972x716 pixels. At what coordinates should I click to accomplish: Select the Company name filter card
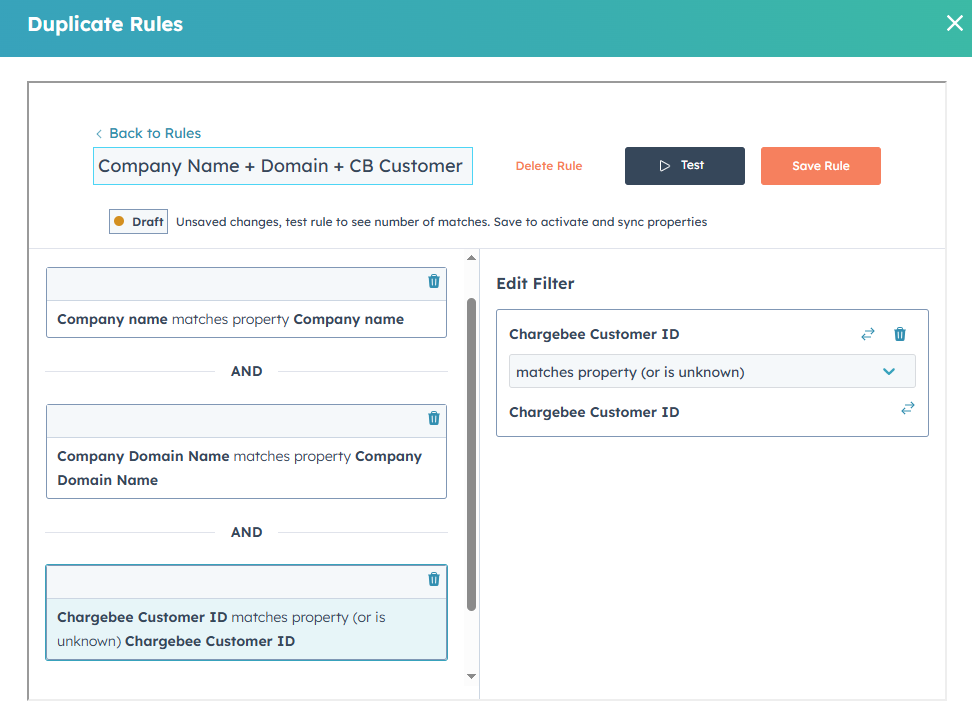click(230, 320)
